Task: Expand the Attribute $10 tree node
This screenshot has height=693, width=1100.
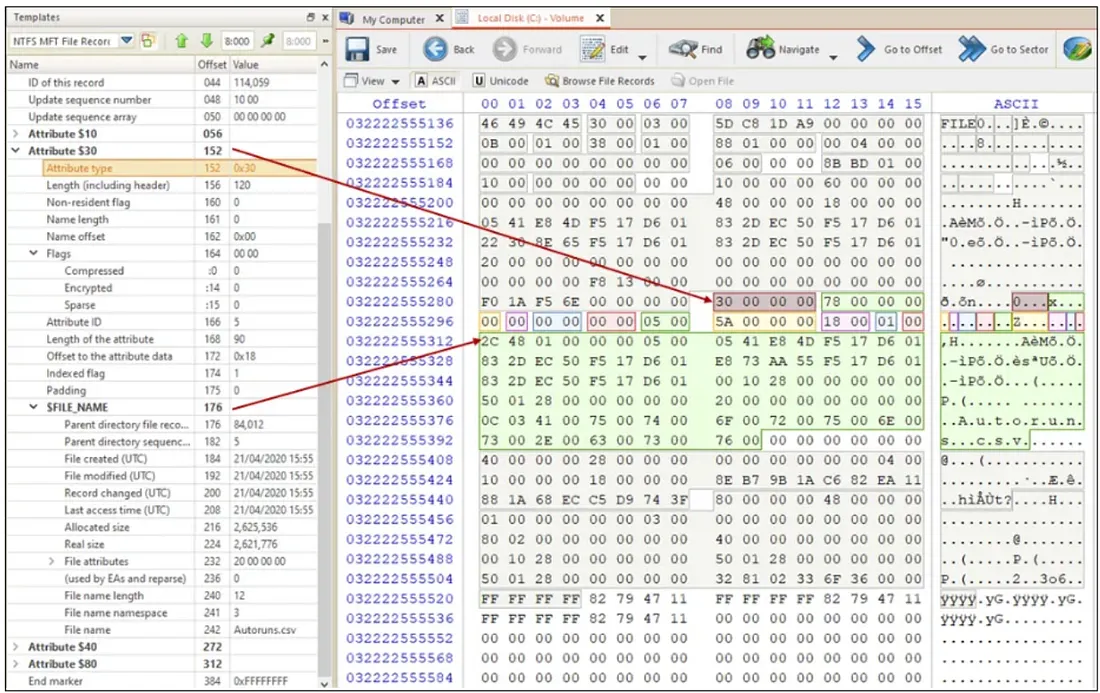Action: click(x=15, y=134)
